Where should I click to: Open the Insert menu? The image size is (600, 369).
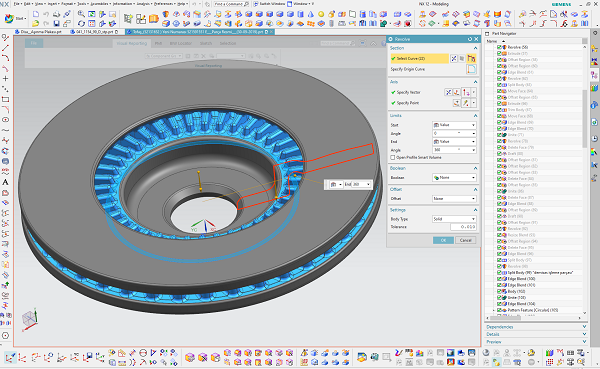point(53,4)
